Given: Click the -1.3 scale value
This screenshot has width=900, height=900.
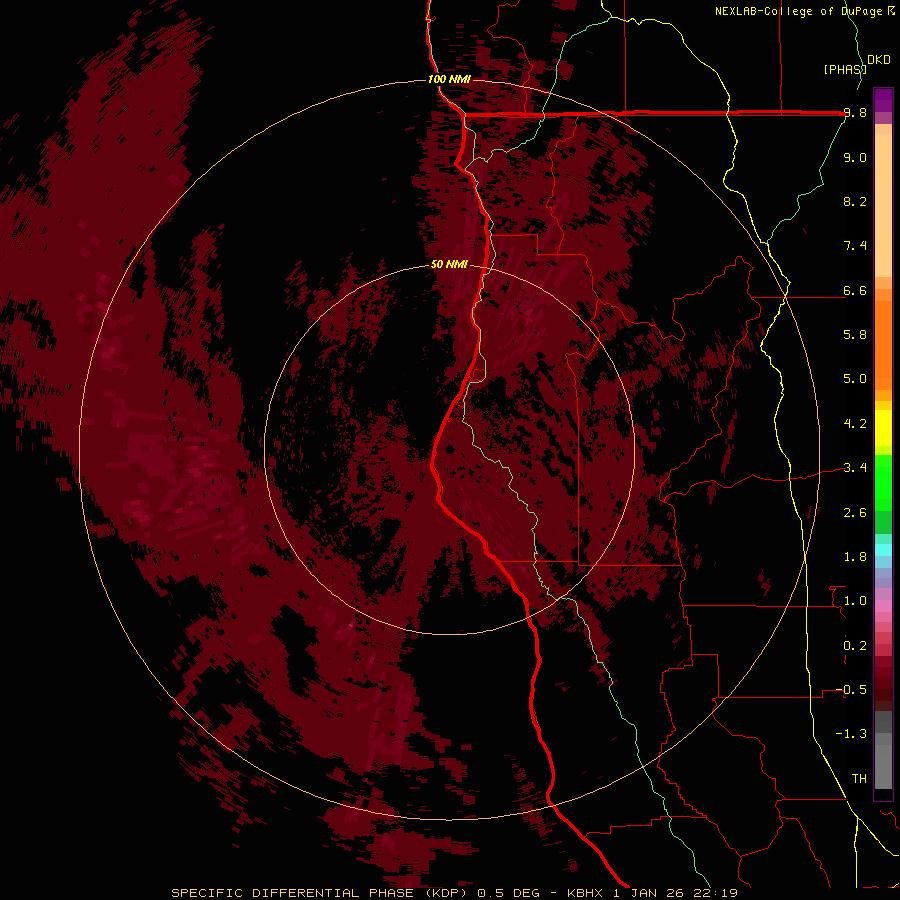Looking at the screenshot, I should point(852,734).
